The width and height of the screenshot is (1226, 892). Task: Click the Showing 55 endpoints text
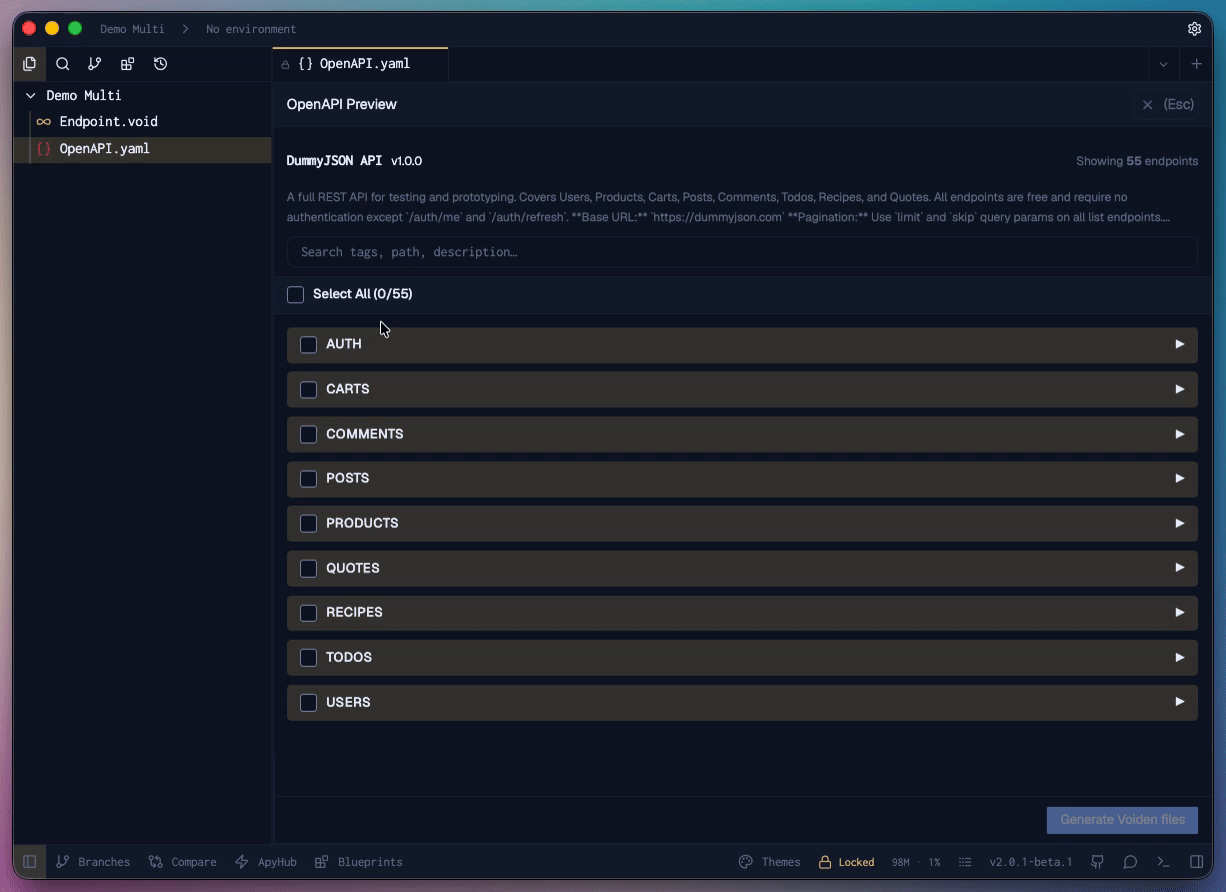[1137, 161]
